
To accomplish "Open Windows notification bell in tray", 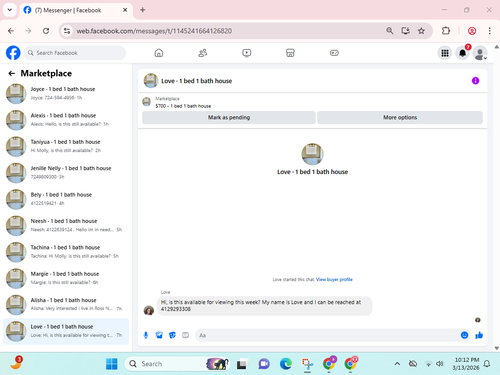I will click(487, 364).
